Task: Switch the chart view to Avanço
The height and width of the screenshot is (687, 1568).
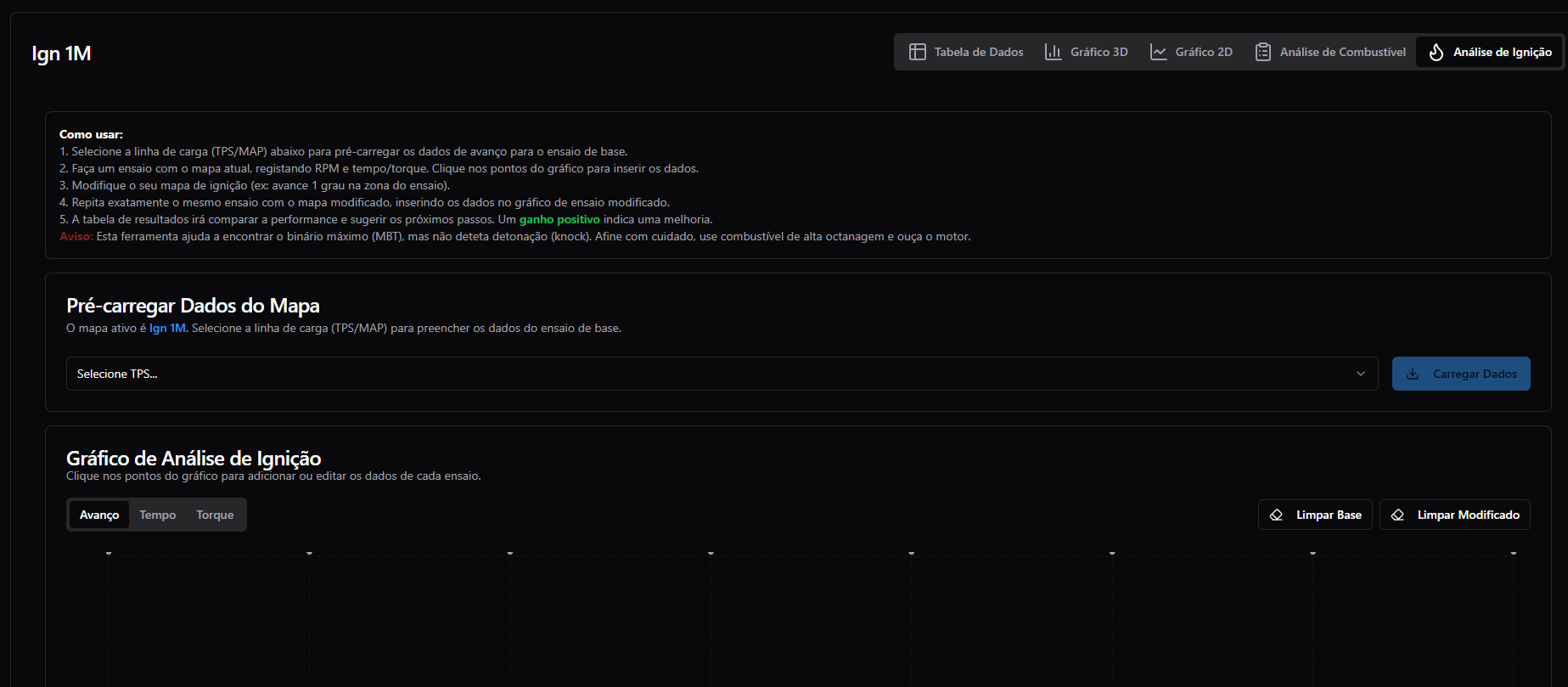Action: pos(99,515)
